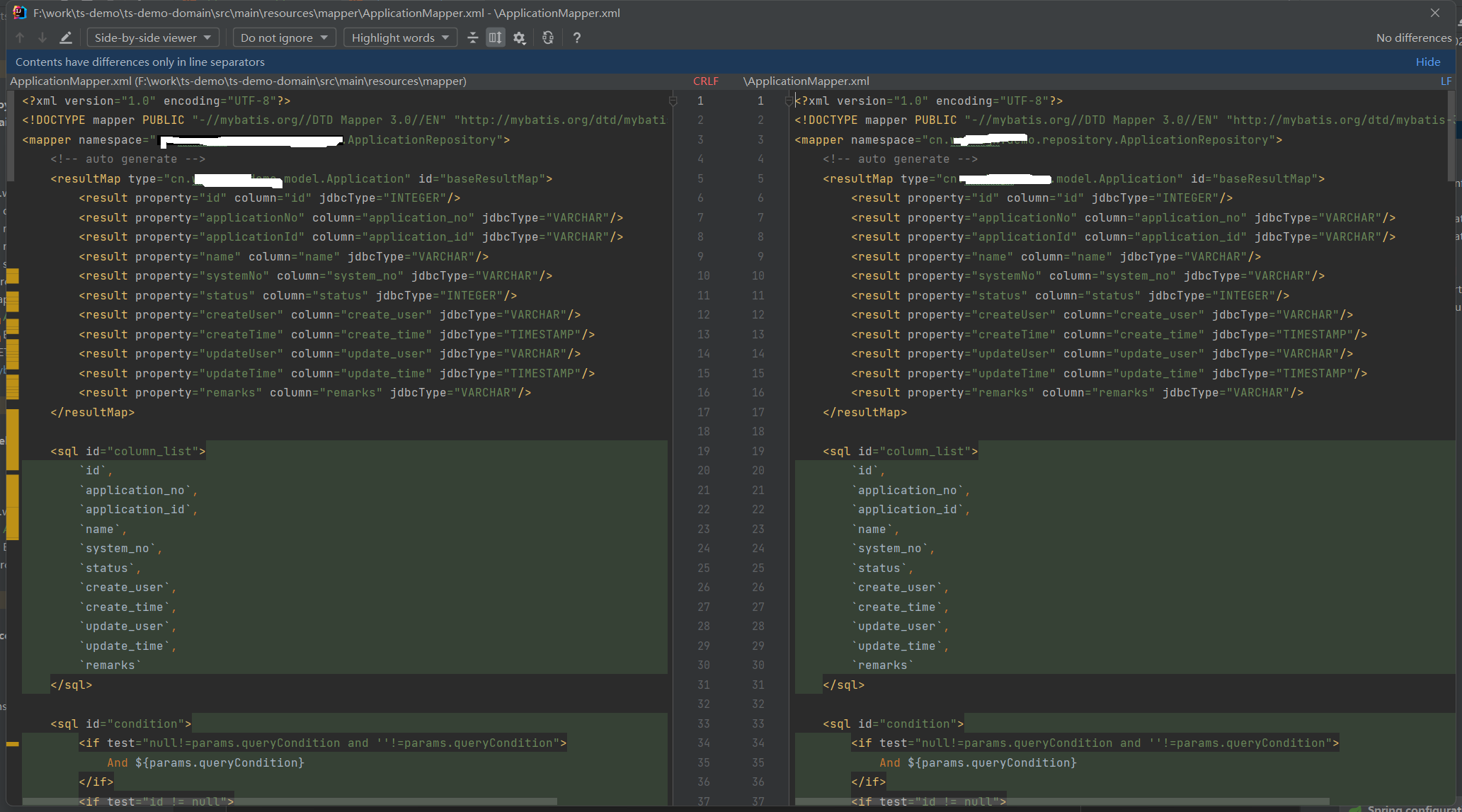Screen dimensions: 1462x812
Task: Click the </resultMap> closing tag in right pane
Action: [x=865, y=412]
